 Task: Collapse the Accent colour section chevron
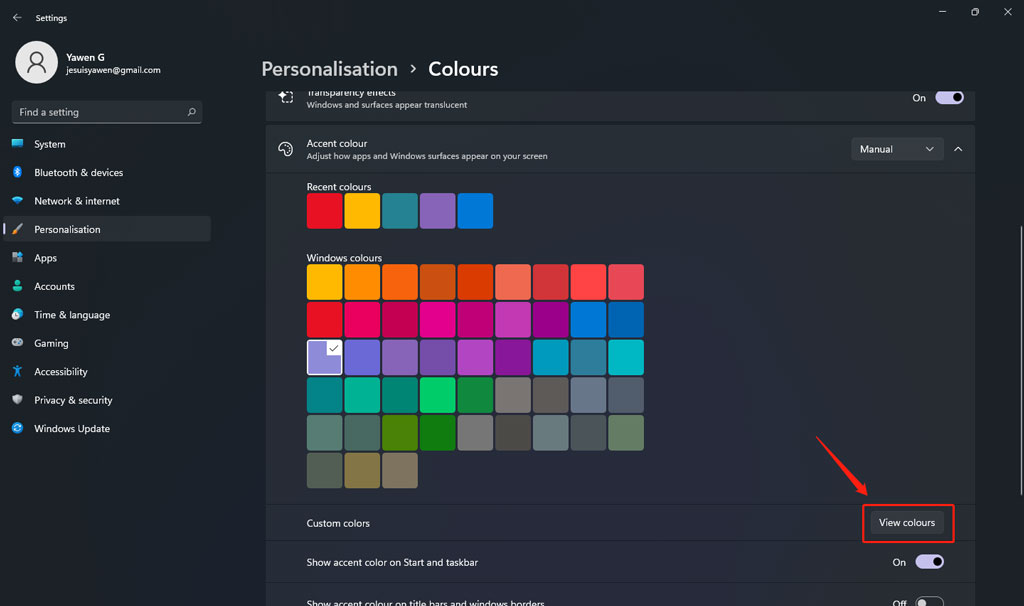(957, 148)
